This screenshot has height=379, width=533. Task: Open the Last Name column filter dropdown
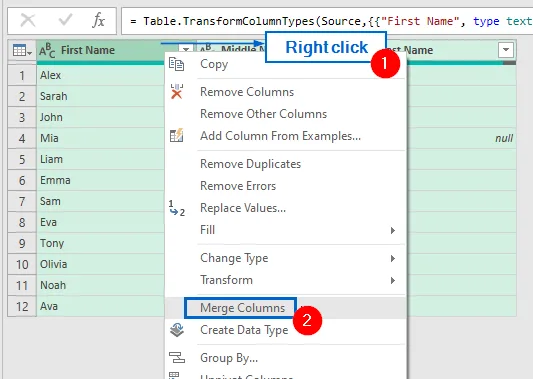click(x=506, y=50)
